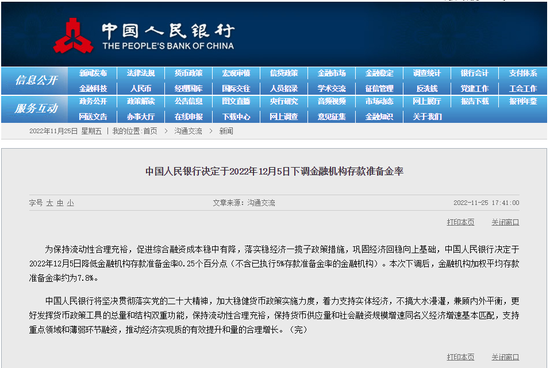Select 音频视频 navigation link
550x368 pixels.
pyautogui.click(x=332, y=101)
